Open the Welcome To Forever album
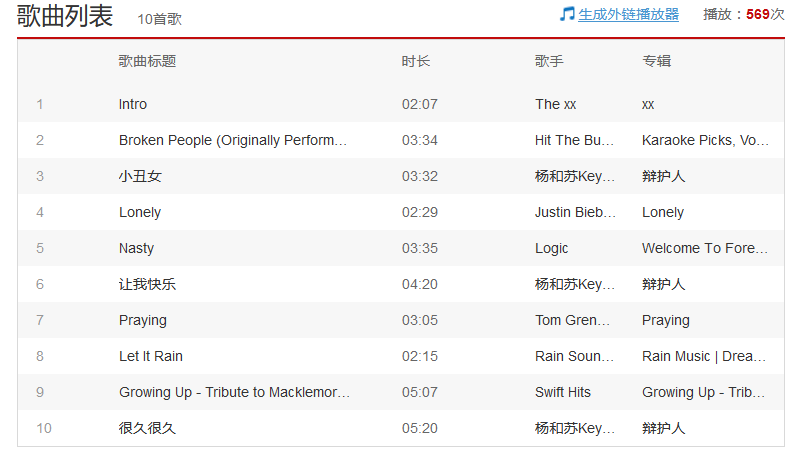 point(705,248)
